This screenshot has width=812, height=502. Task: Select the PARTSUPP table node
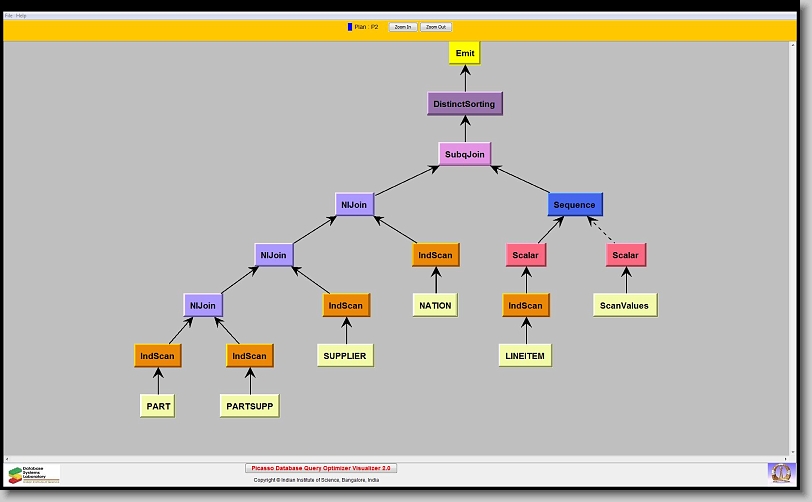[249, 405]
